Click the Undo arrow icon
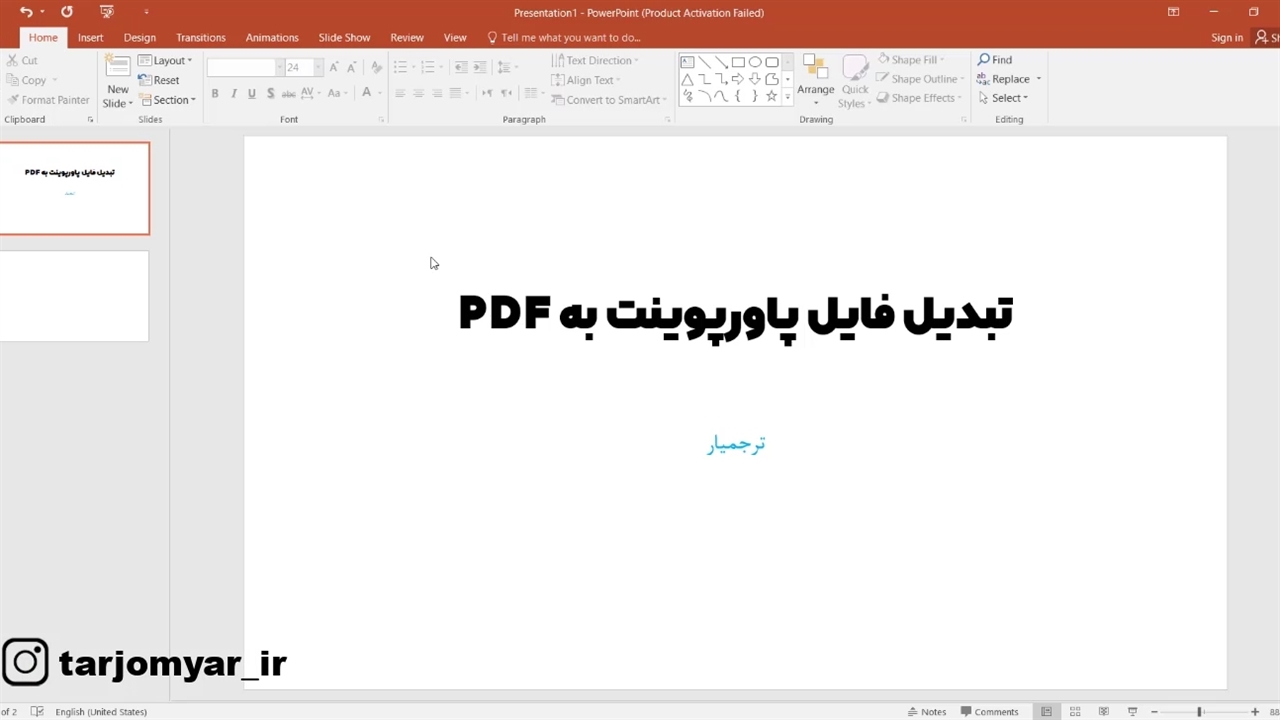The image size is (1280, 720). coord(26,12)
